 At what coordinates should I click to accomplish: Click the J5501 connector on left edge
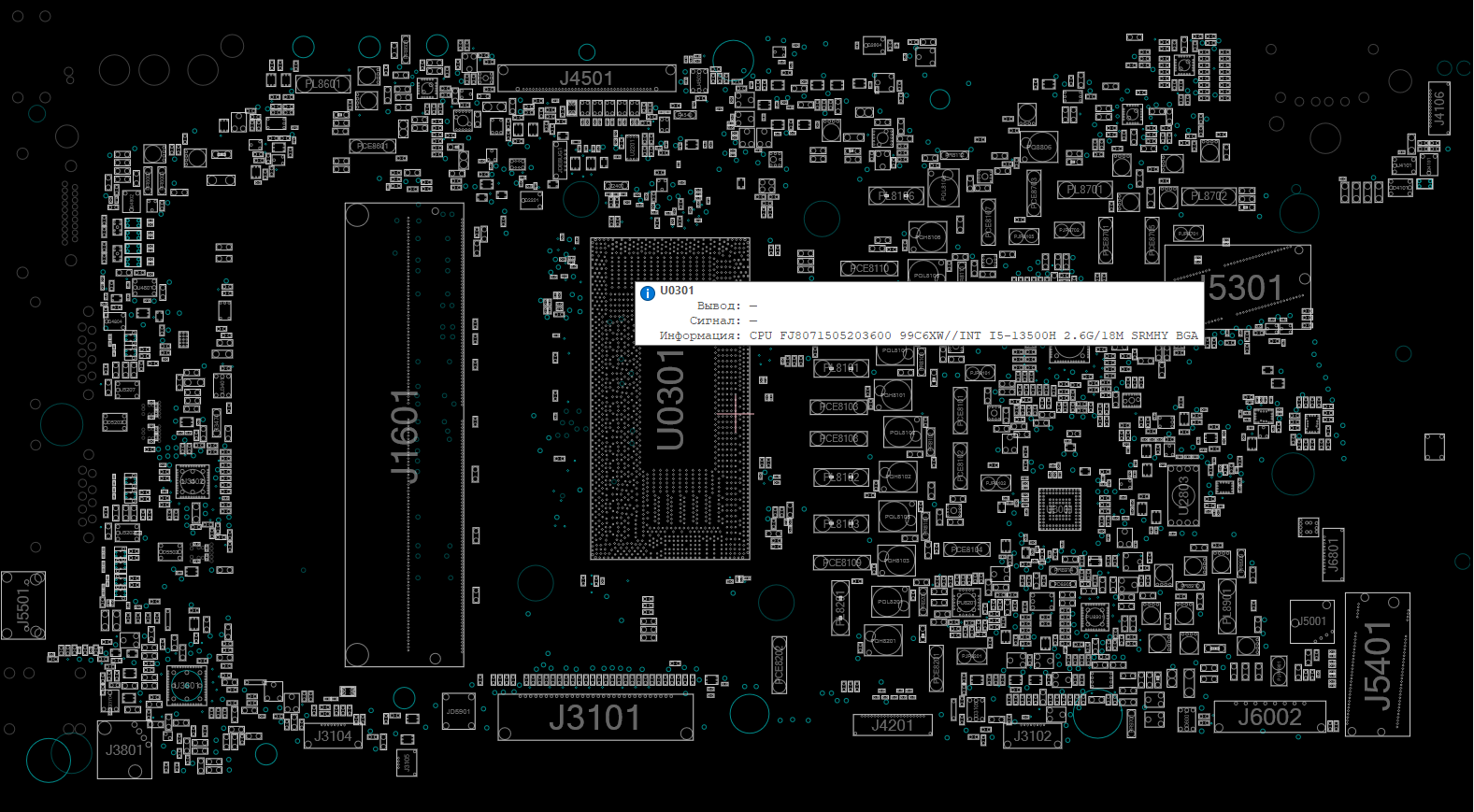click(22, 605)
